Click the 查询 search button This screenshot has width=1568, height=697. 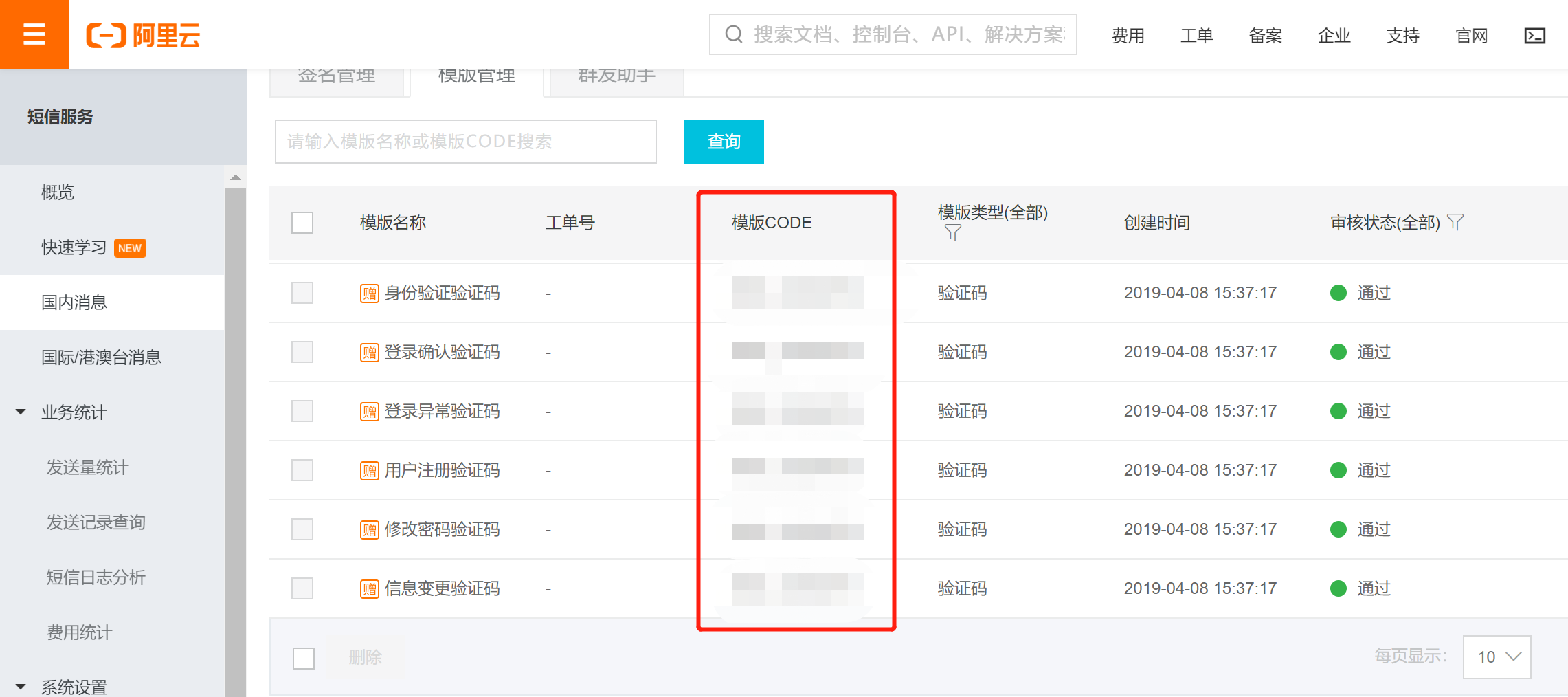(x=724, y=142)
